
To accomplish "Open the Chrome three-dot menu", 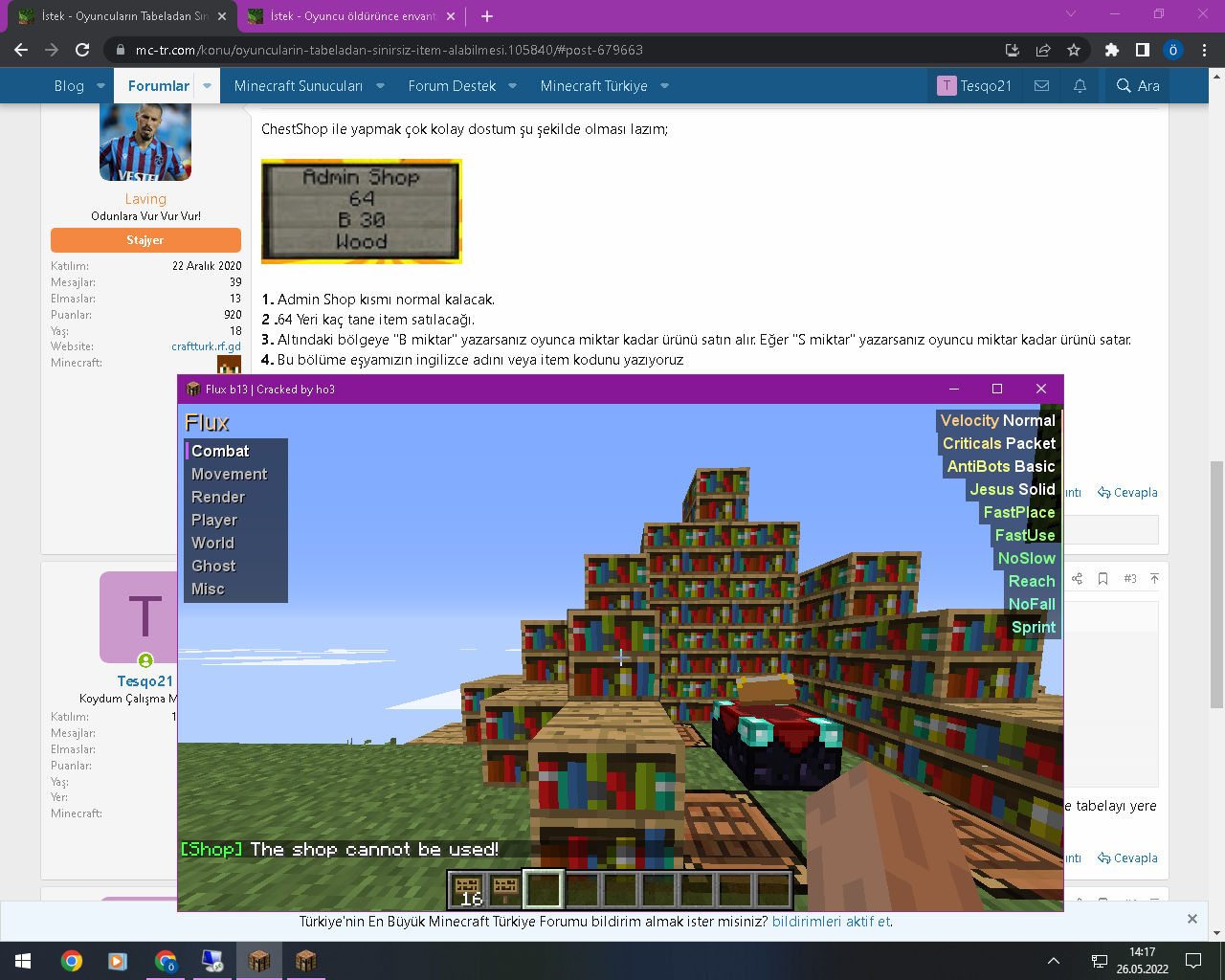I will [x=1204, y=50].
